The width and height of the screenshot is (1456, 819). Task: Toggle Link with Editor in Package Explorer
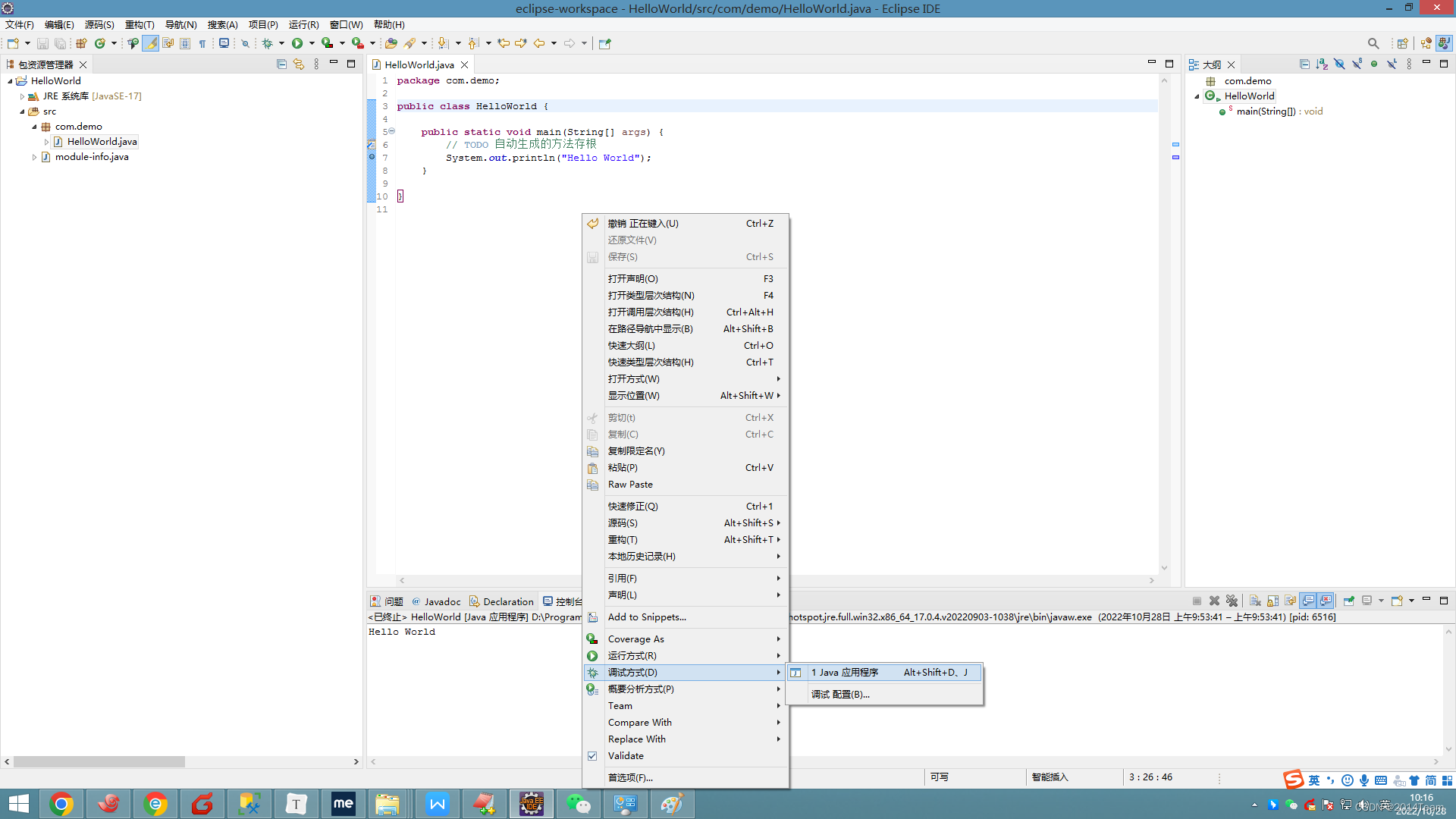299,64
